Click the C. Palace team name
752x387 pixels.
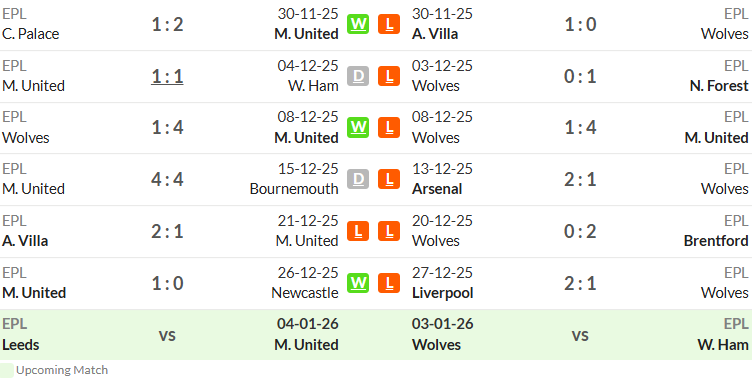point(31,34)
